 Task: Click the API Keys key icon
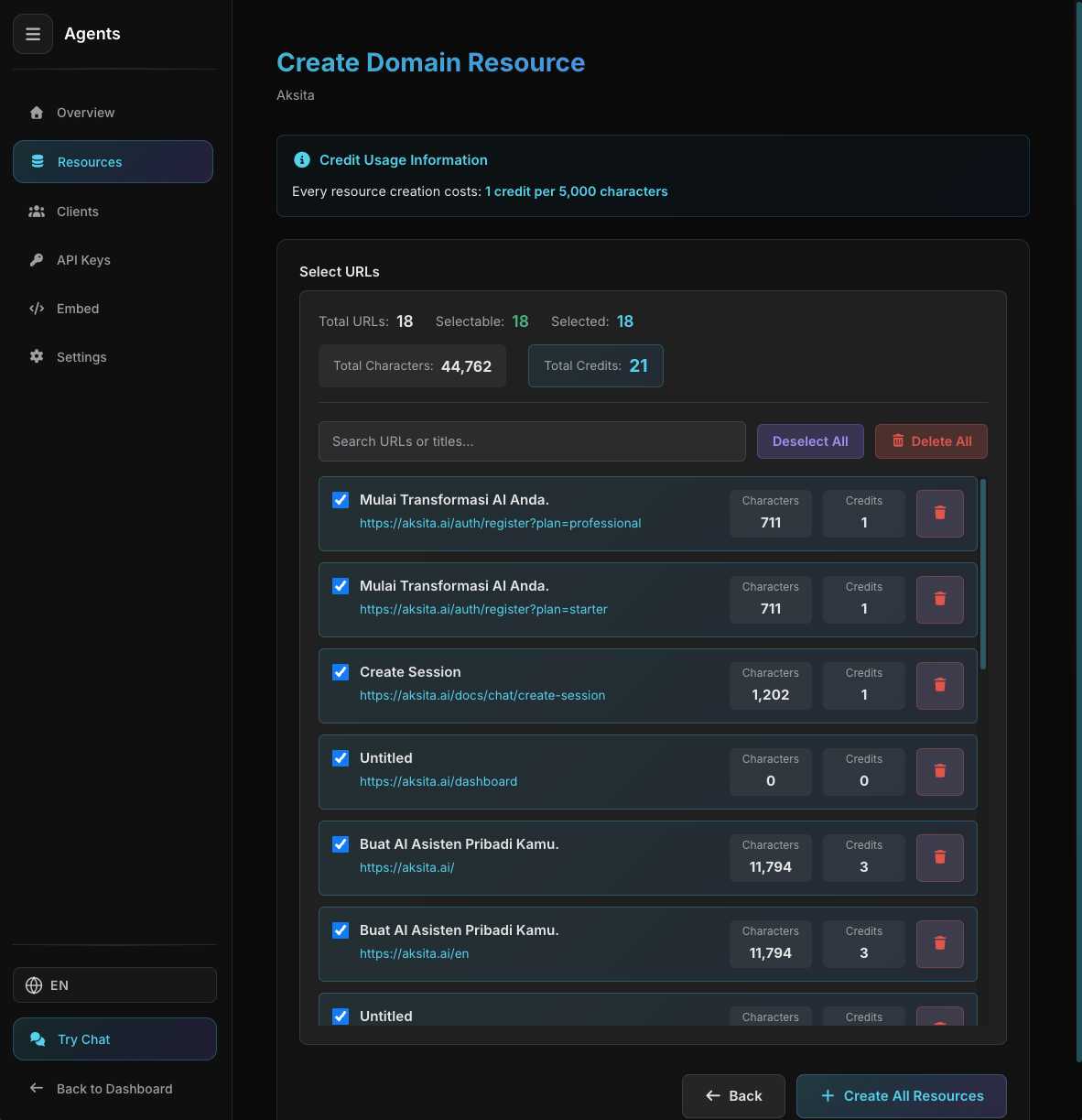[37, 259]
